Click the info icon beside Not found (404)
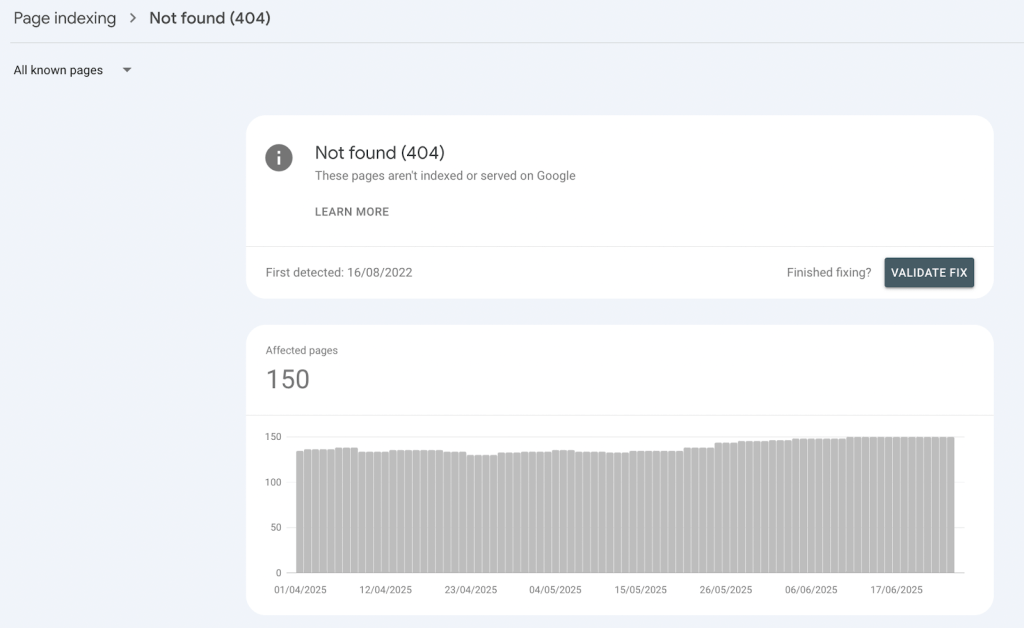This screenshot has width=1024, height=628. click(279, 158)
